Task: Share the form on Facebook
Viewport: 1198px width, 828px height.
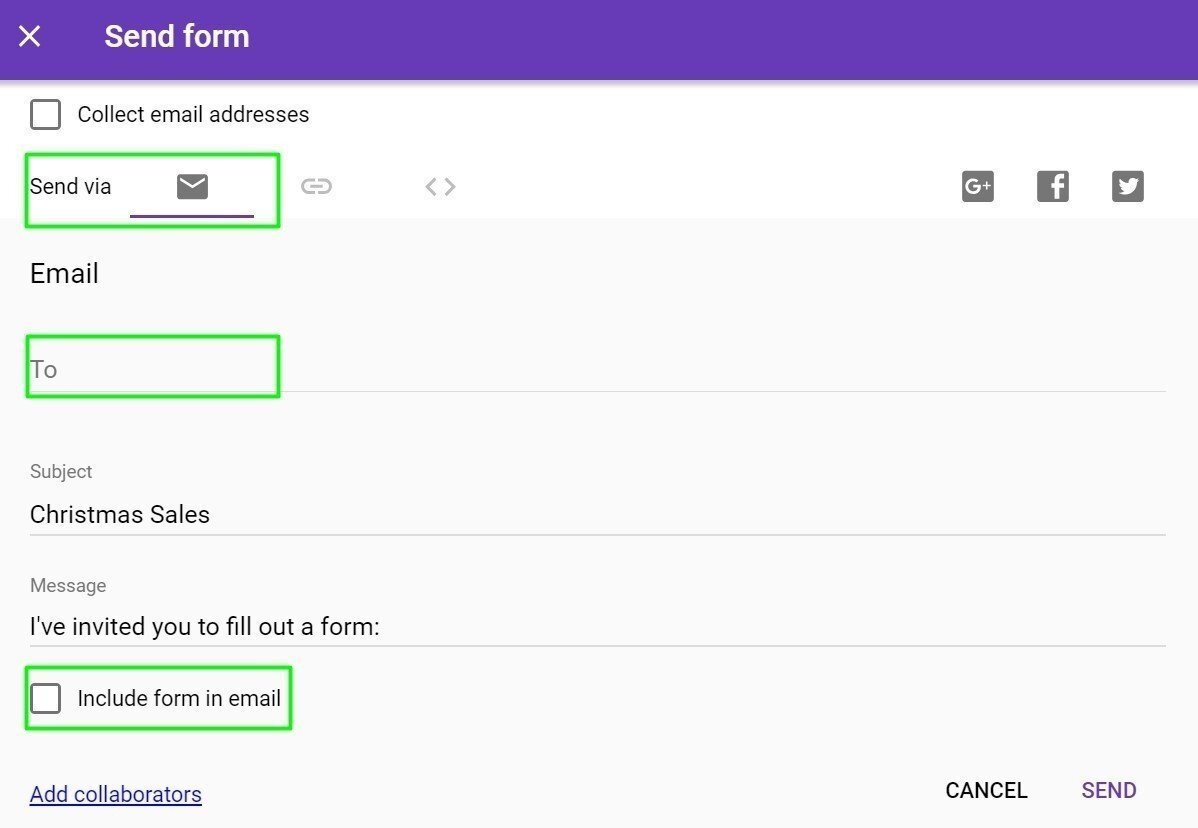Action: point(1052,186)
